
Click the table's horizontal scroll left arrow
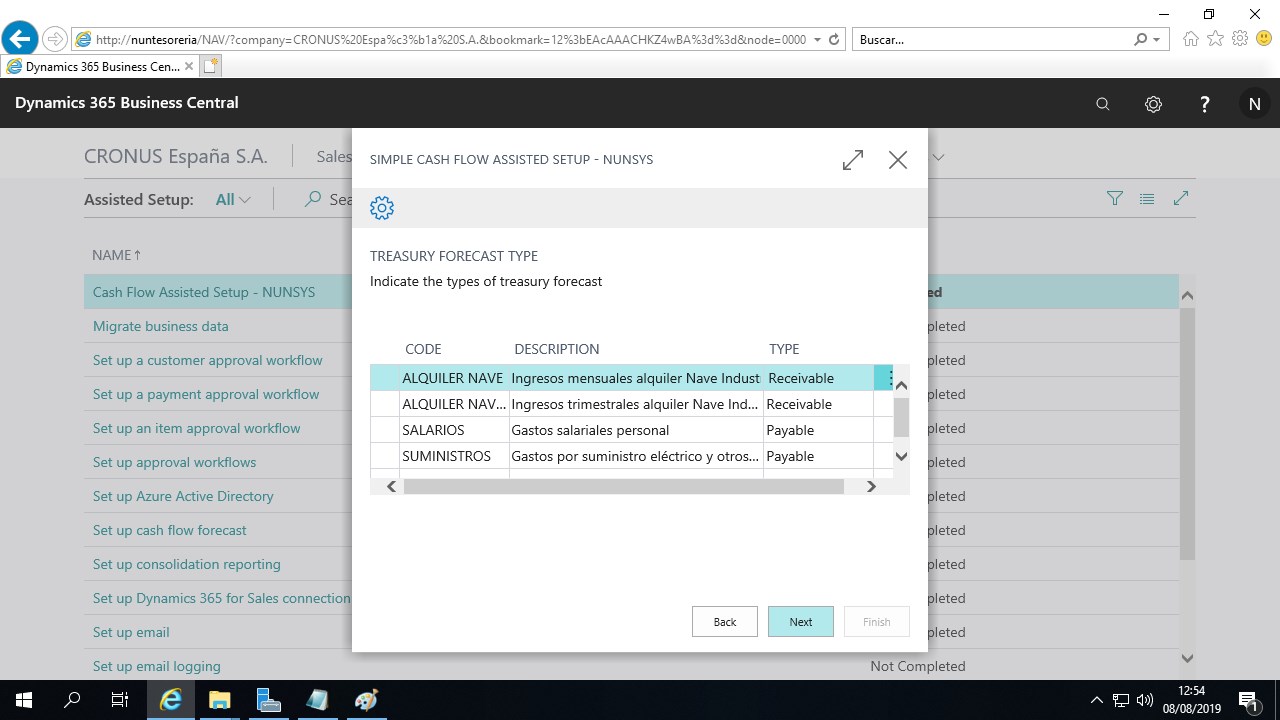(391, 486)
